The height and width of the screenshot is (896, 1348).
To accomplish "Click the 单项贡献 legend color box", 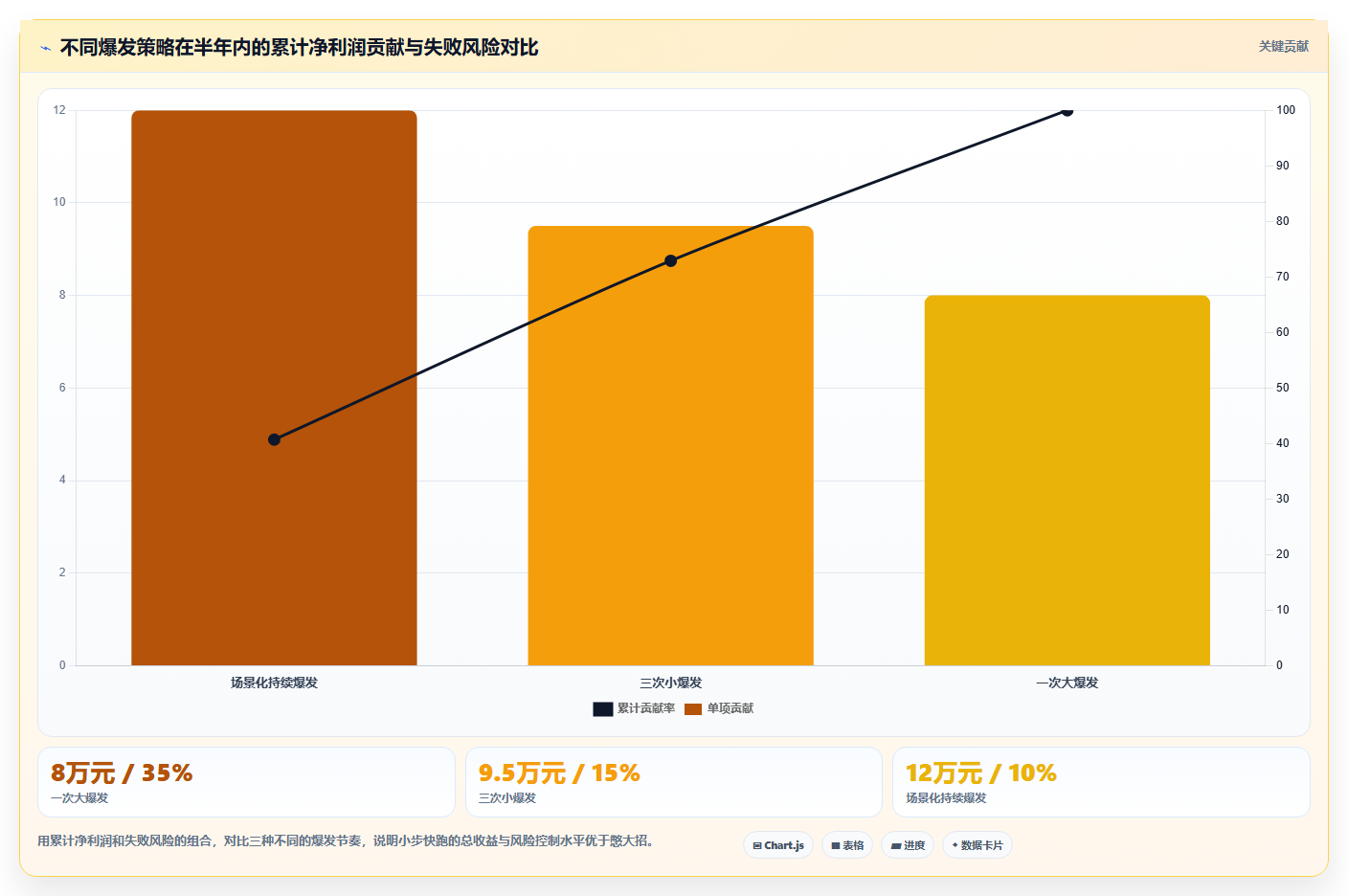I will click(x=693, y=709).
